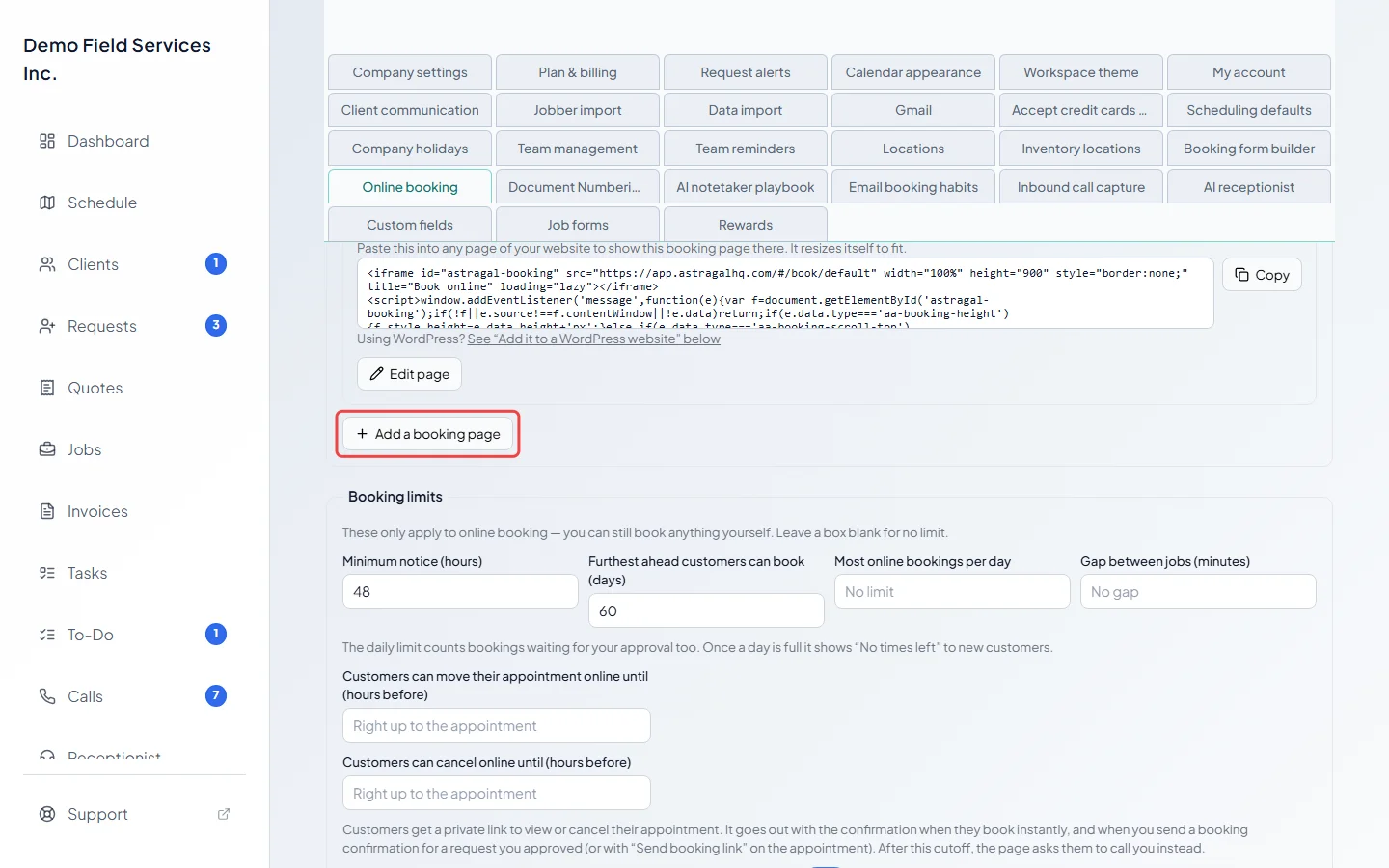Select the Rewards tab
1389x868 pixels.
click(746, 225)
